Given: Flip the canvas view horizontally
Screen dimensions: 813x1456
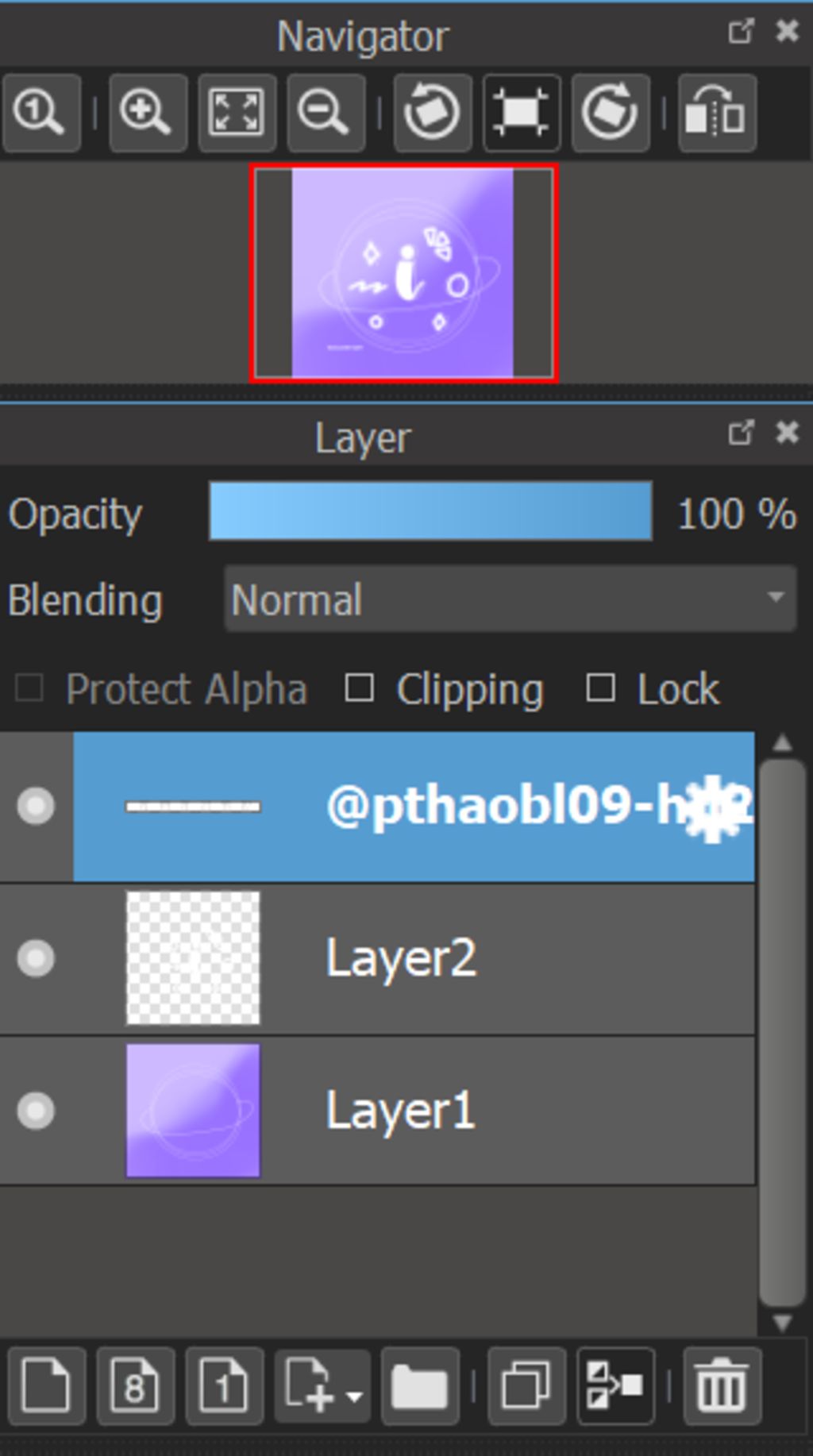Looking at the screenshot, I should (717, 113).
